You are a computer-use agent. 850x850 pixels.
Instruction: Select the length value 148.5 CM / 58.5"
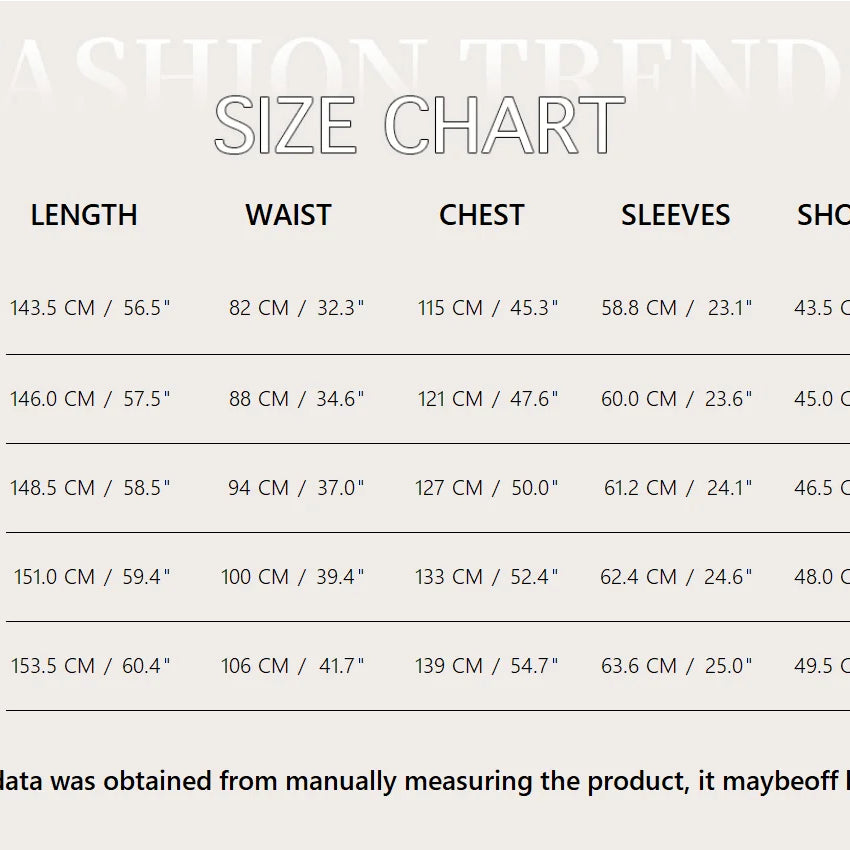[90, 488]
